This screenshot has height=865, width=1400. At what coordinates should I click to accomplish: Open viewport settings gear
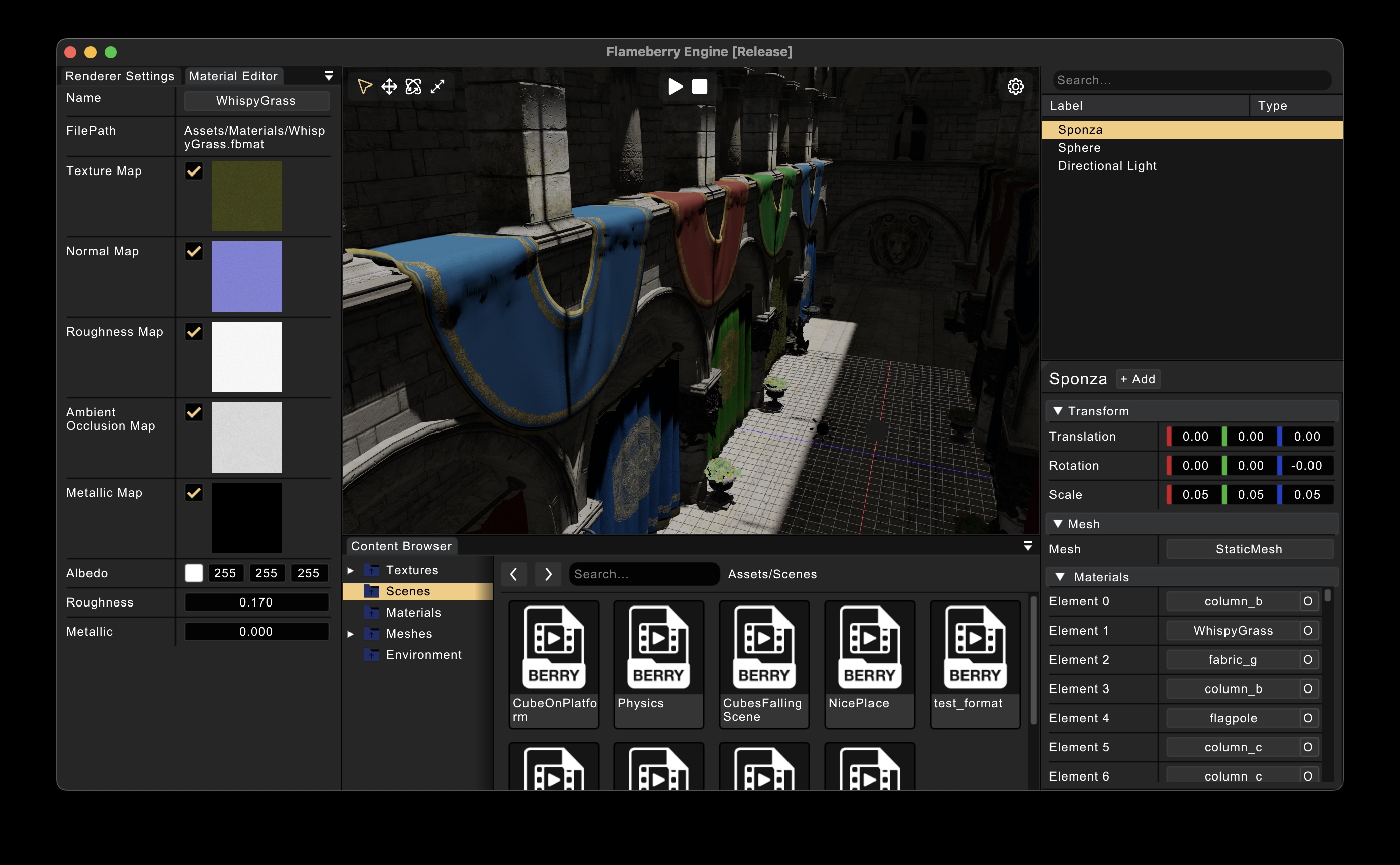(1016, 86)
